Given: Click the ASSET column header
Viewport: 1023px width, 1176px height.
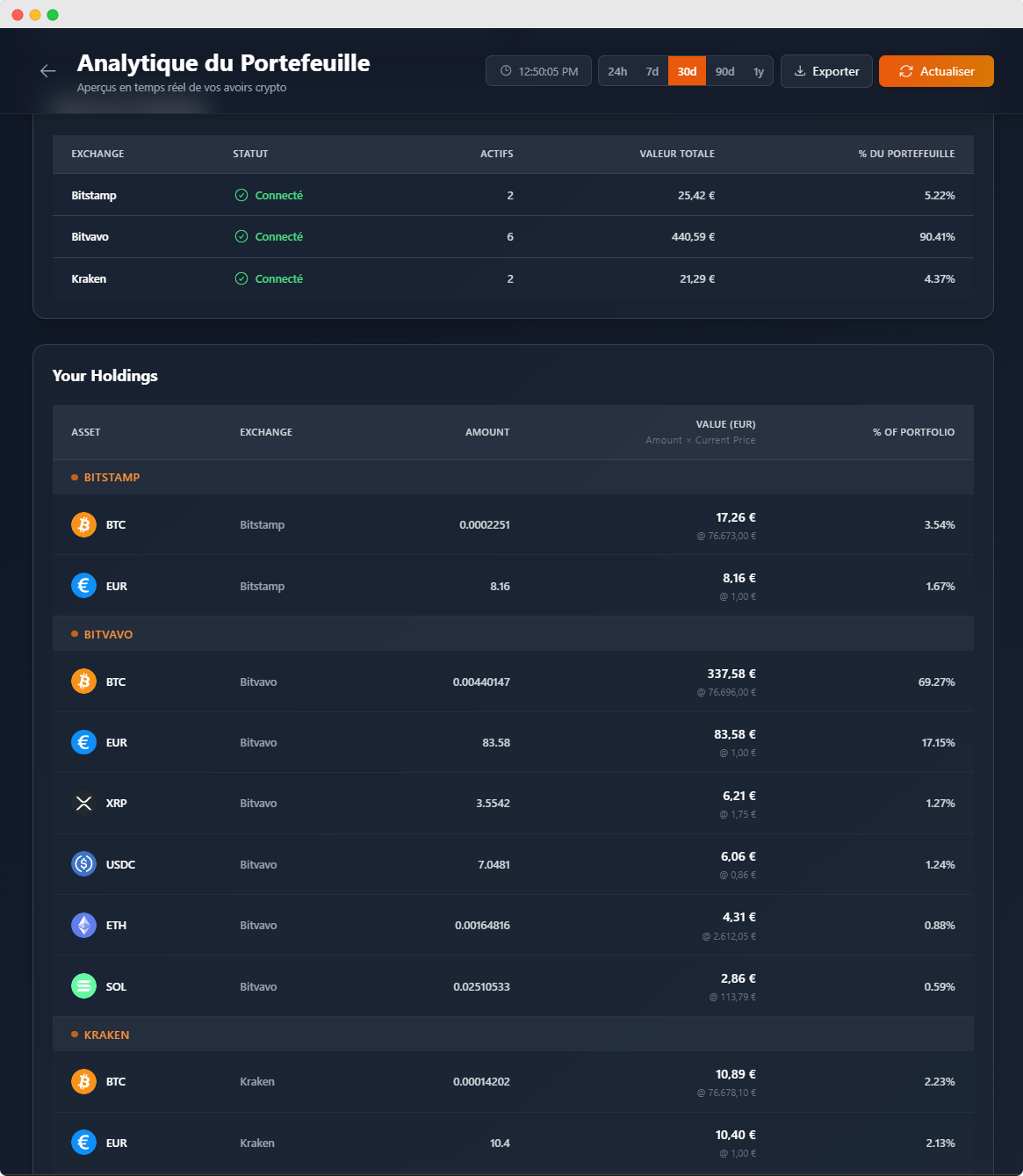Looking at the screenshot, I should [x=86, y=432].
